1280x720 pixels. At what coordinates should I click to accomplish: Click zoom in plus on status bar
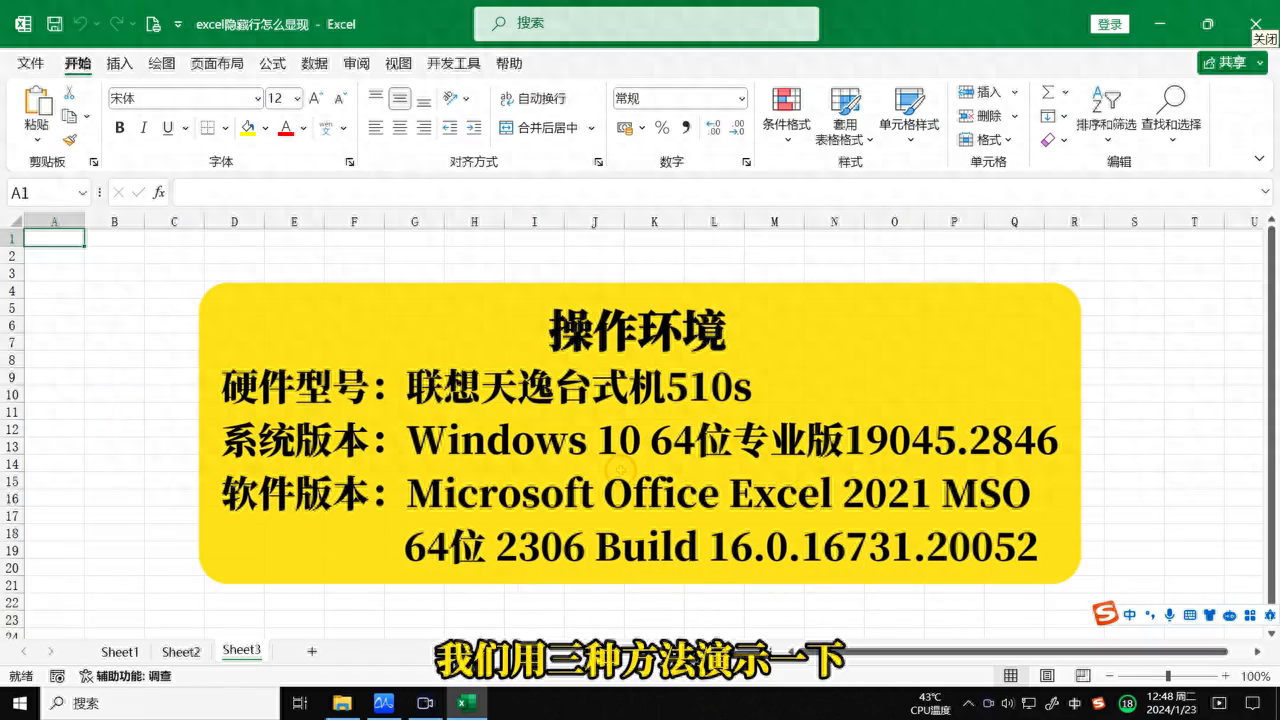[x=1226, y=676]
